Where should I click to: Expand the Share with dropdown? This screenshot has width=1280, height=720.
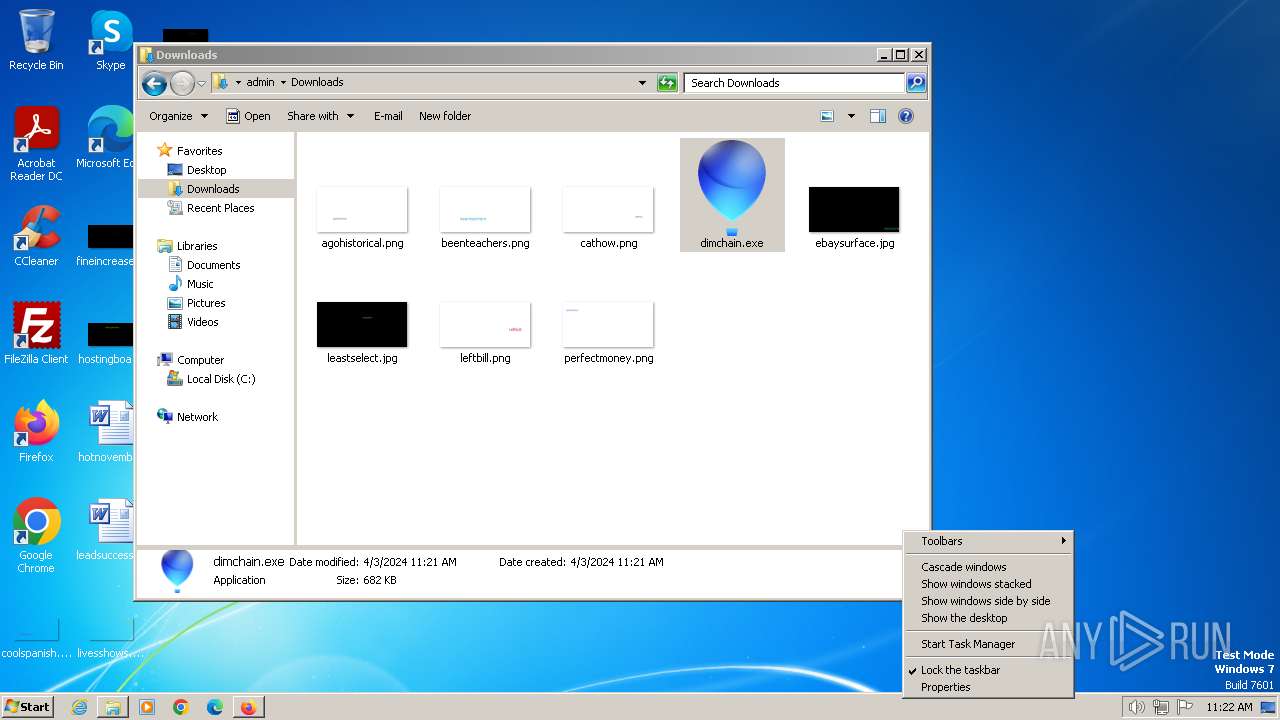(320, 116)
